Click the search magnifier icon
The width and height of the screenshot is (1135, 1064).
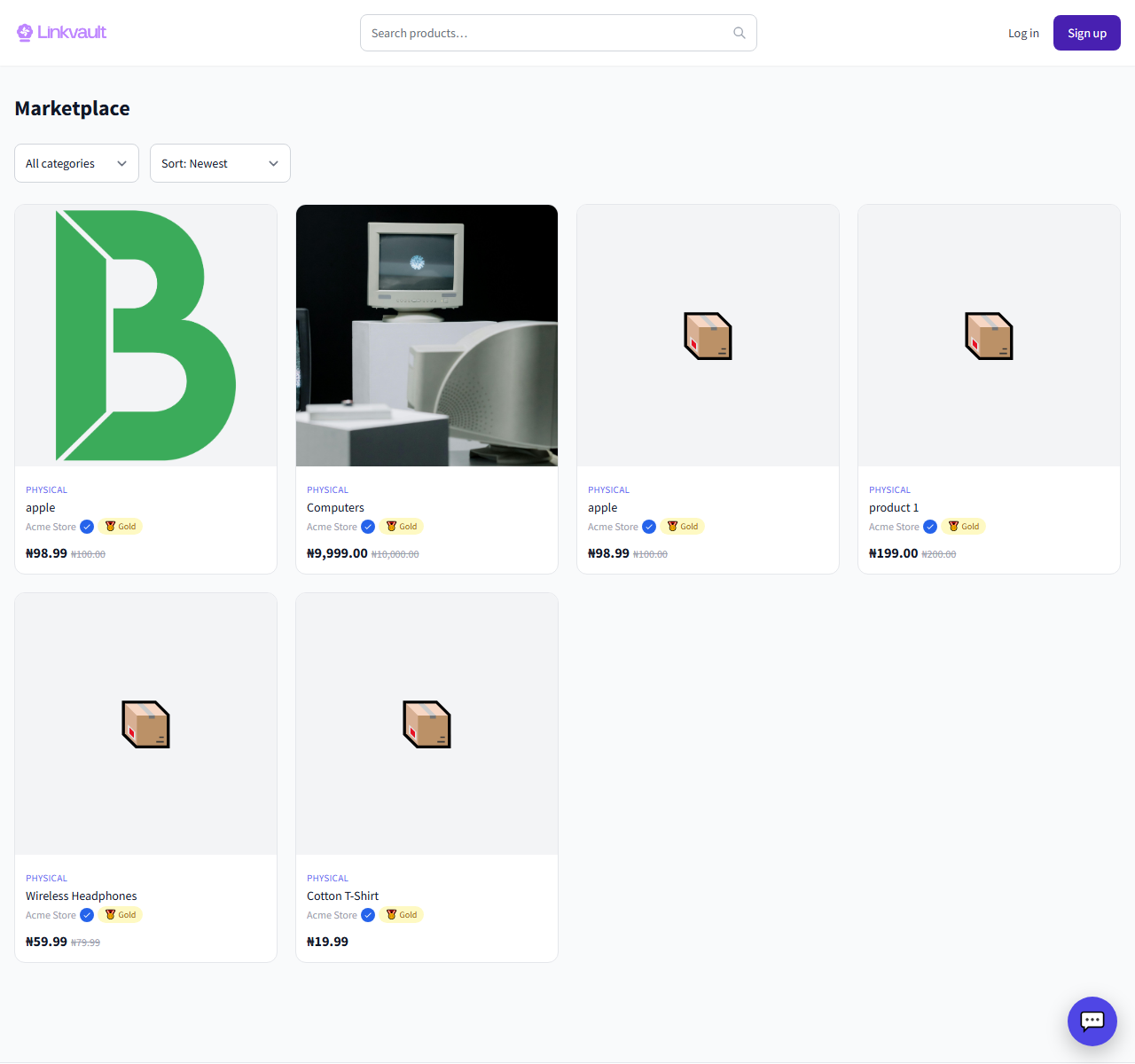pos(740,33)
